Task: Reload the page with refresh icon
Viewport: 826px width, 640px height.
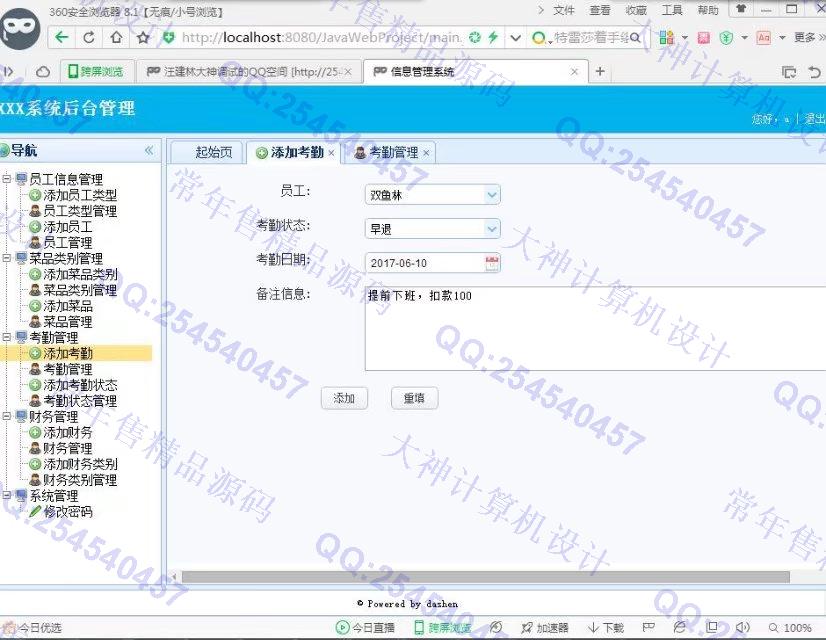Action: pos(89,37)
